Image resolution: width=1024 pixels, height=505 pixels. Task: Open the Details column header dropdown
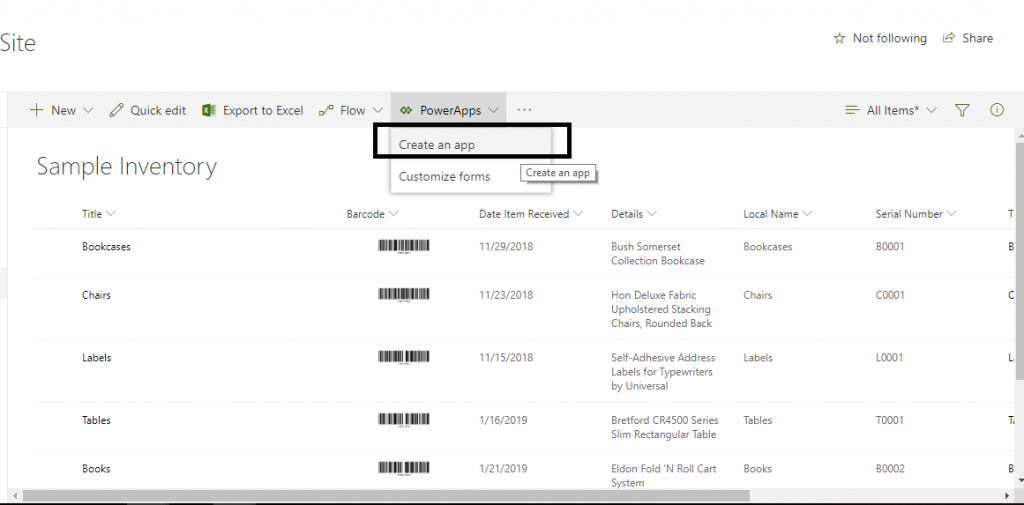(651, 214)
